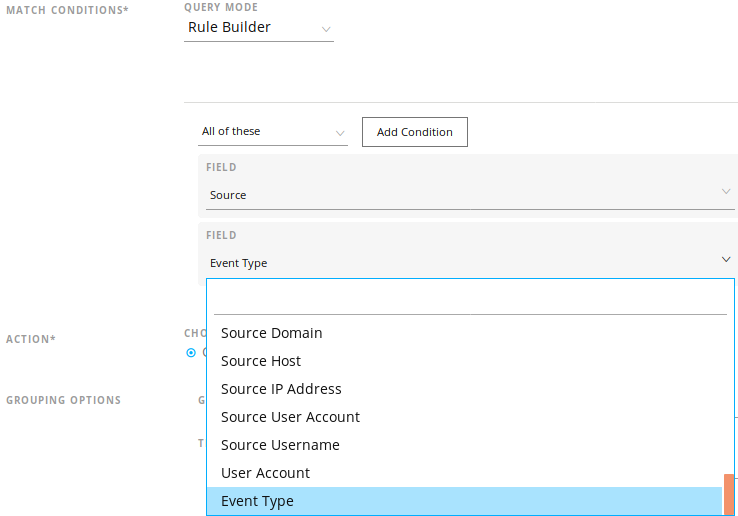
Task: Open the Source field dropdown
Action: tap(460, 195)
